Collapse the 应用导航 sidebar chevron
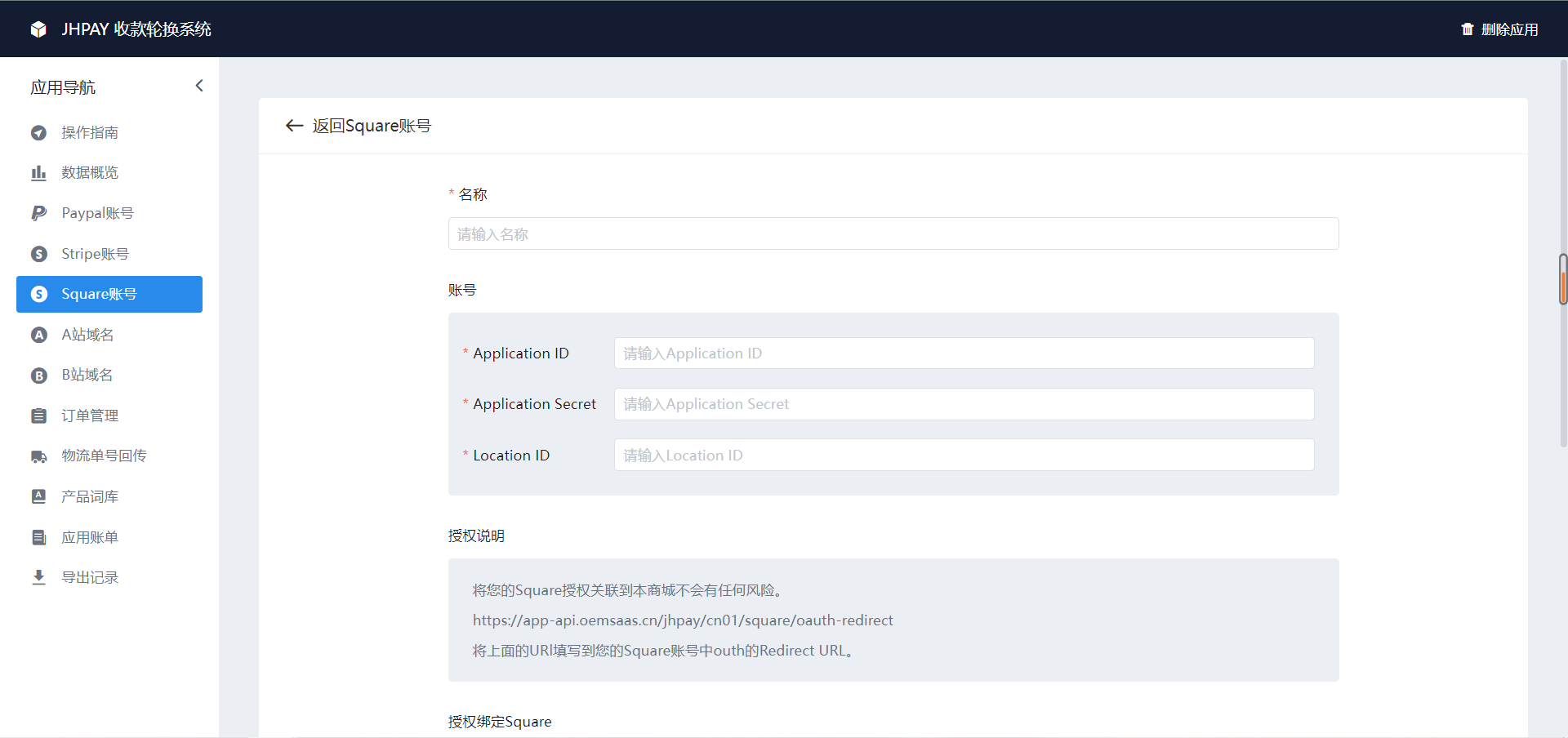 point(199,86)
